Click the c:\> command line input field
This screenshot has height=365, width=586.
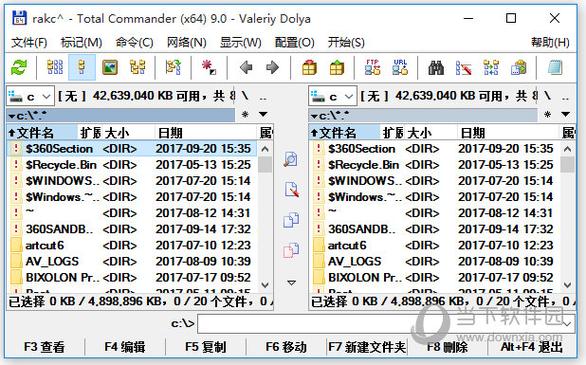click(386, 324)
